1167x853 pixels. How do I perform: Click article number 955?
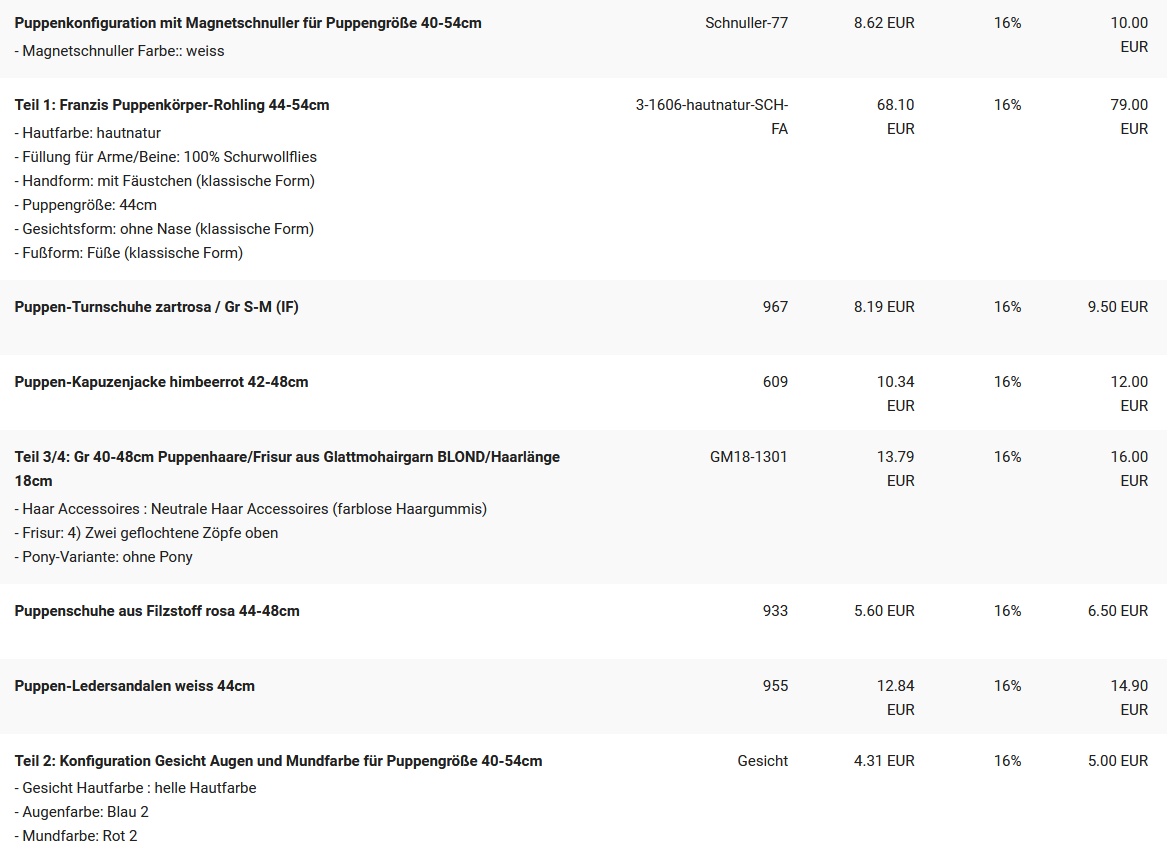(x=775, y=686)
